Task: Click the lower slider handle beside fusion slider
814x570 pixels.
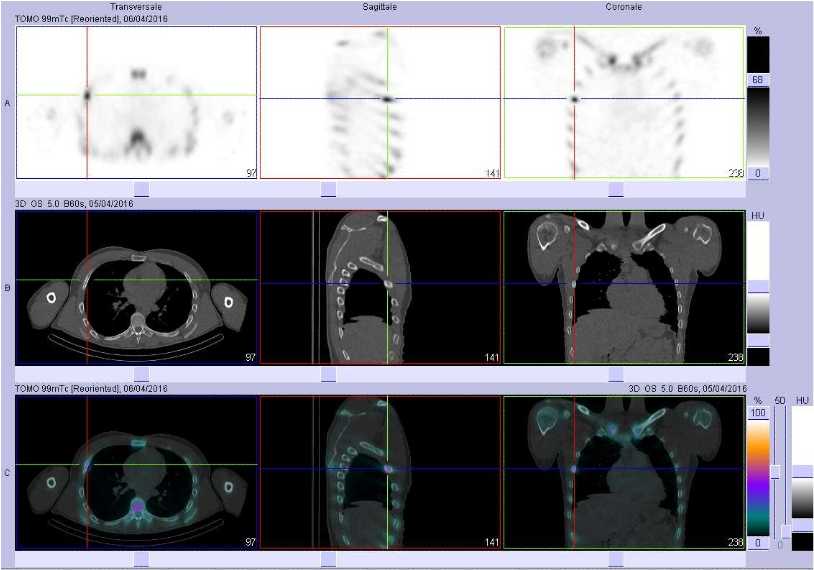Action: [x=786, y=530]
